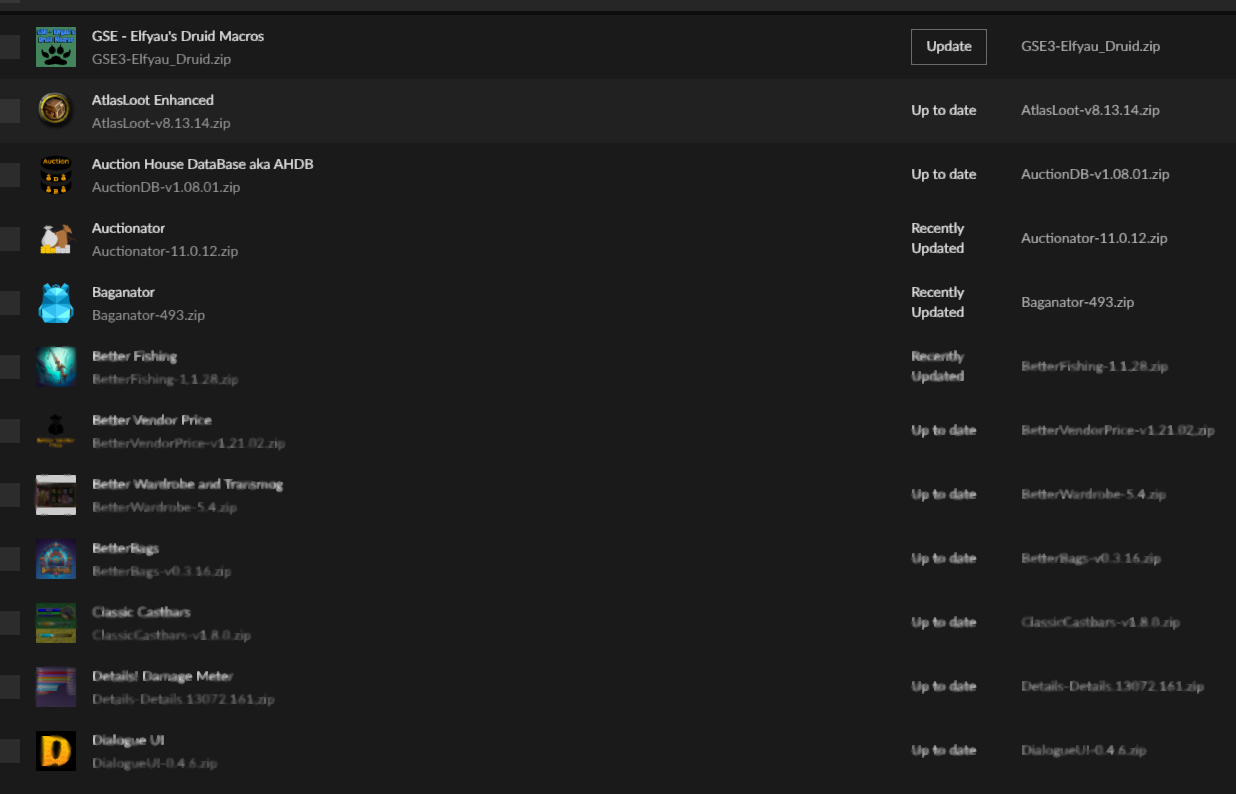Open the Classic Castbars title
Viewport: 1236px width, 794px height.
click(141, 612)
